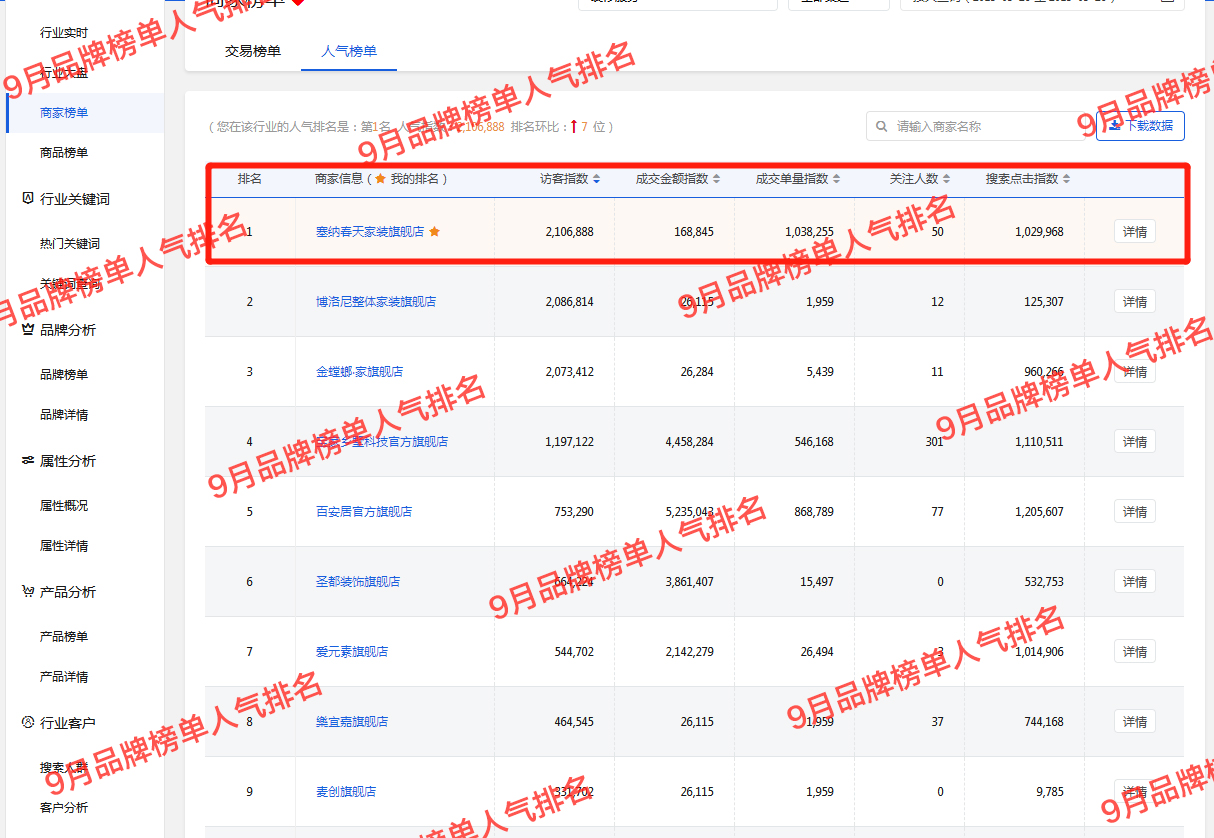Open the 樂宜嘉旗舰店 store link

click(352, 722)
